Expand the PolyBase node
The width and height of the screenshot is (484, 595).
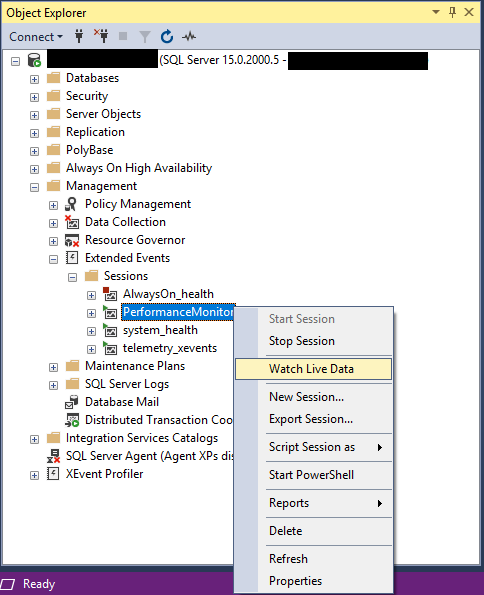pyautogui.click(x=35, y=151)
